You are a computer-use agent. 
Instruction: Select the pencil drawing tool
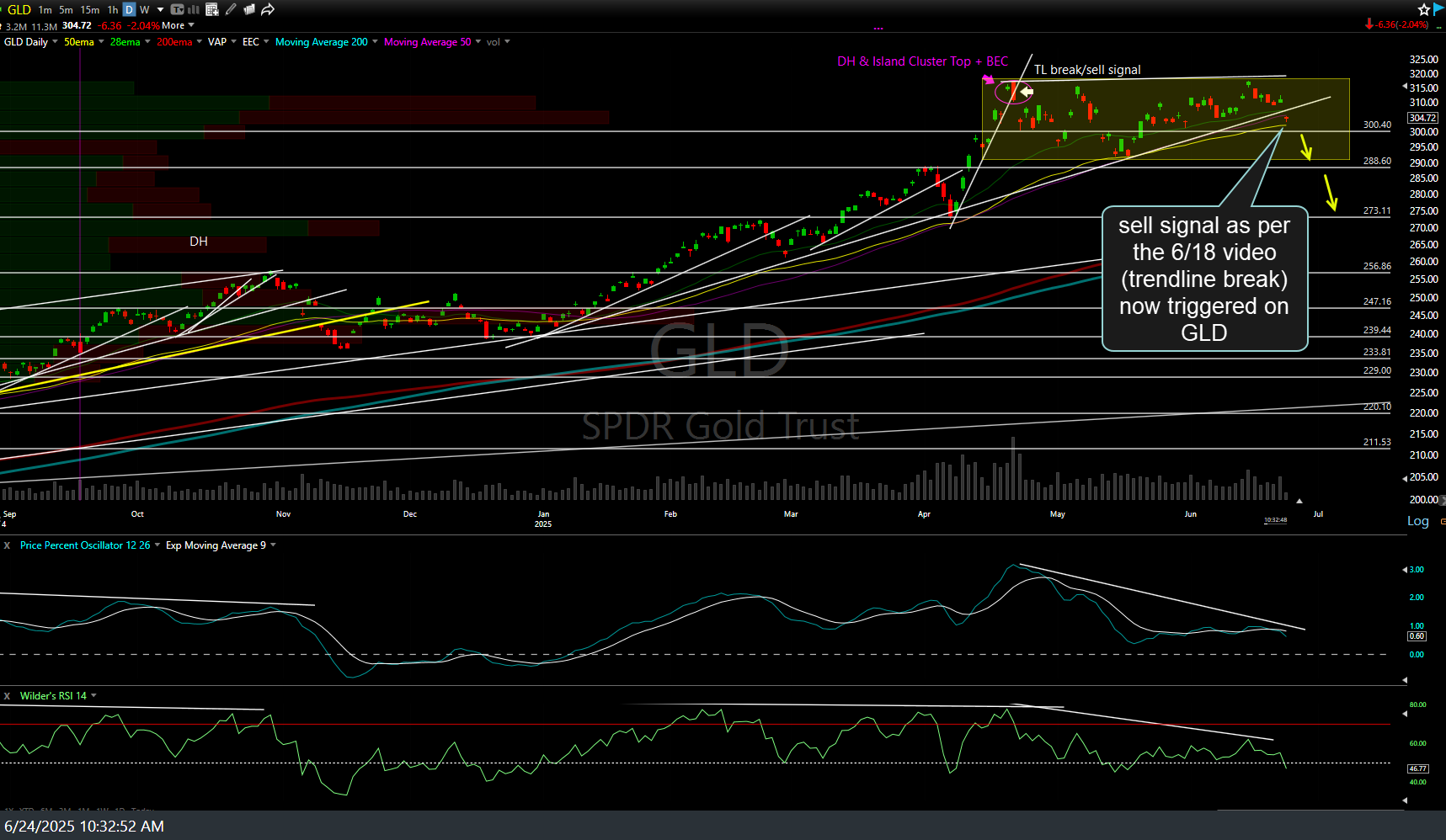coord(231,10)
